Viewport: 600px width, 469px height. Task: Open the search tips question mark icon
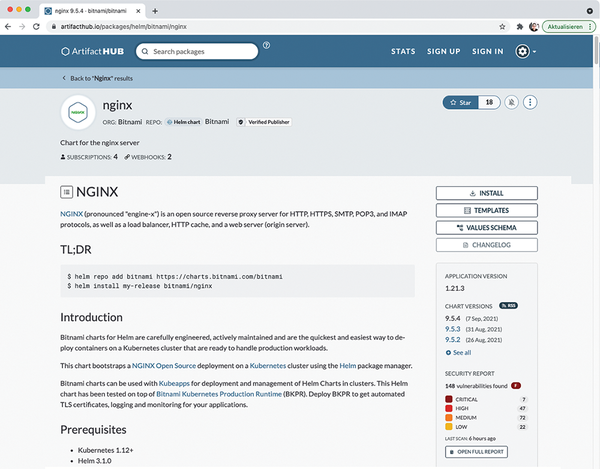tap(266, 45)
